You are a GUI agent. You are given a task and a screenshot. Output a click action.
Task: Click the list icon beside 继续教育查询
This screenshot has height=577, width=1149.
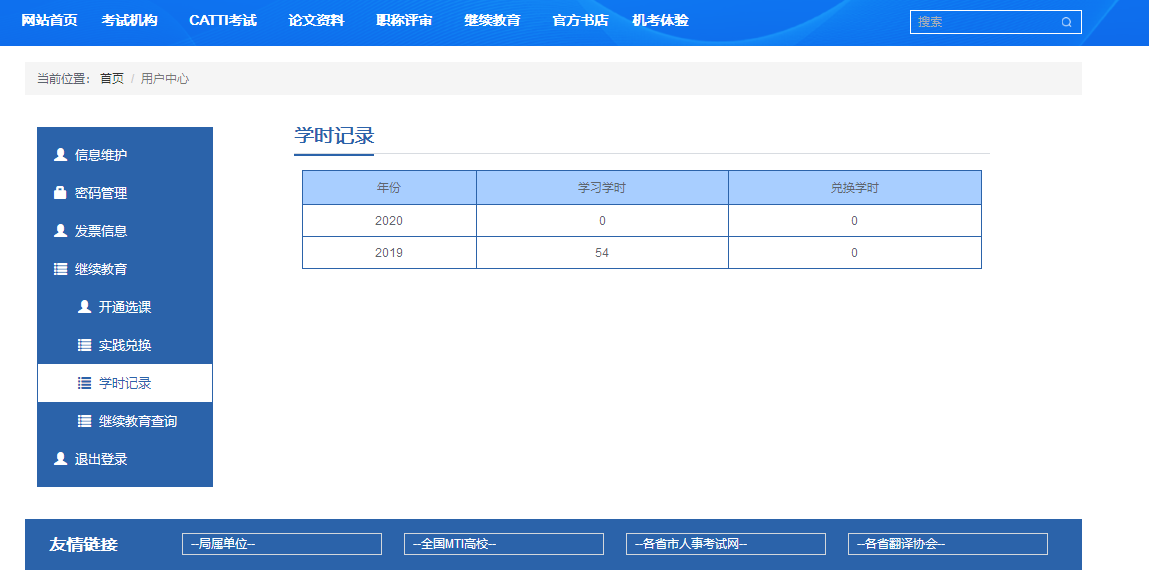(84, 422)
